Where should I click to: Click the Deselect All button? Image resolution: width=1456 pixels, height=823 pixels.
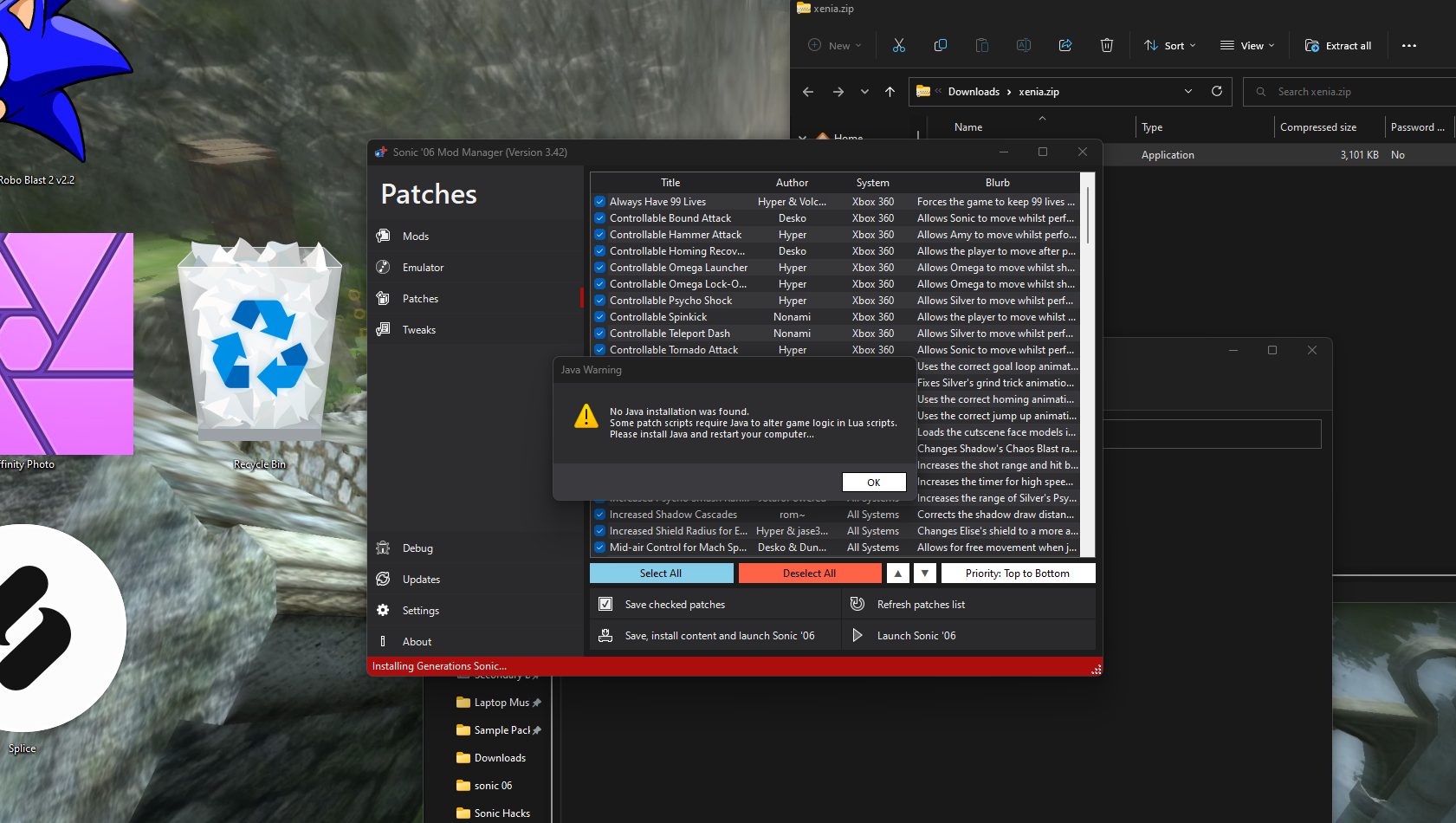click(x=809, y=573)
